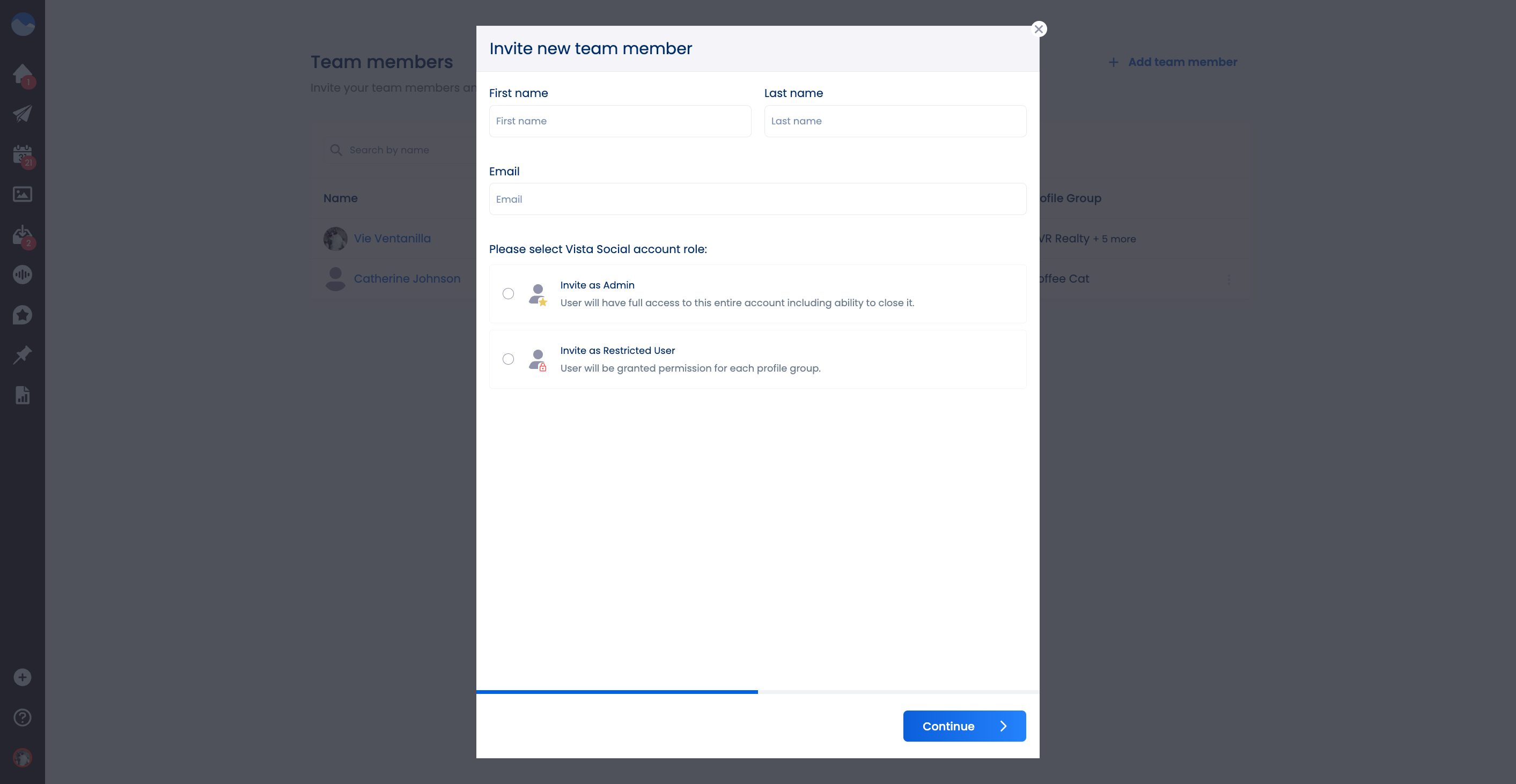The height and width of the screenshot is (784, 1516).
Task: Select the Publish paper plane icon
Action: (23, 114)
